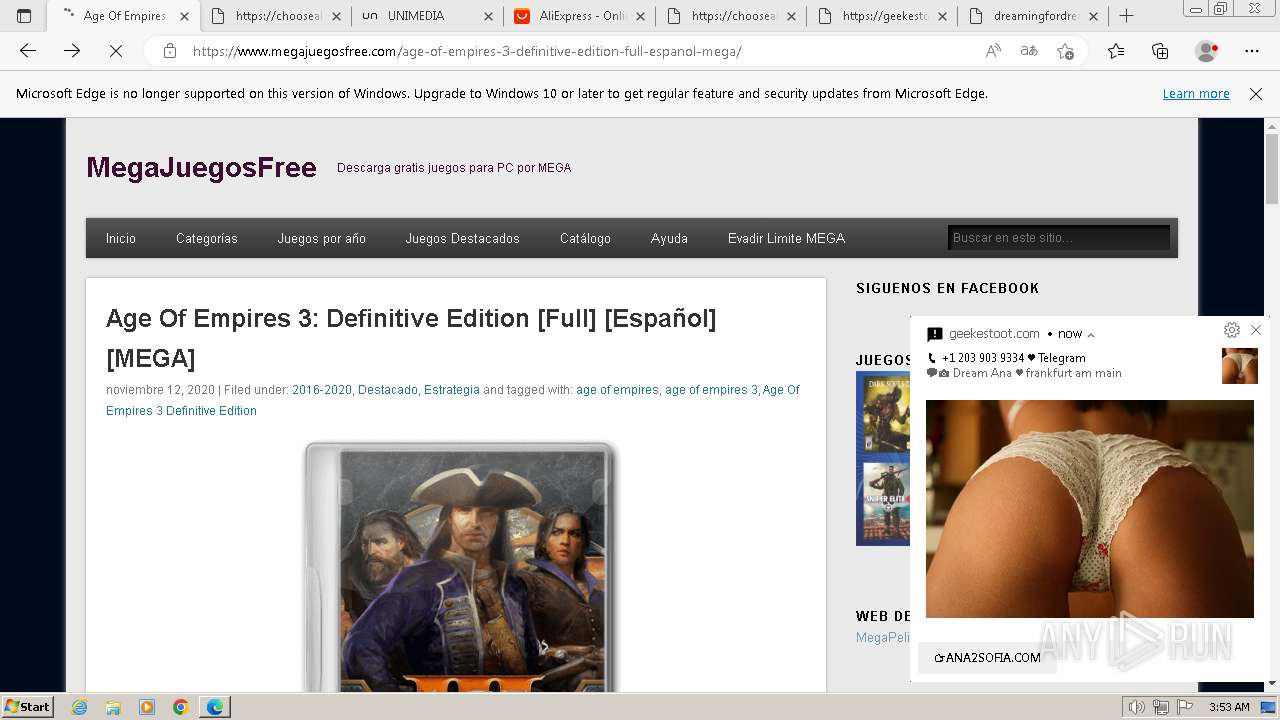Open Microsoft Edge from the taskbar
The image size is (1280, 720).
pos(215,707)
